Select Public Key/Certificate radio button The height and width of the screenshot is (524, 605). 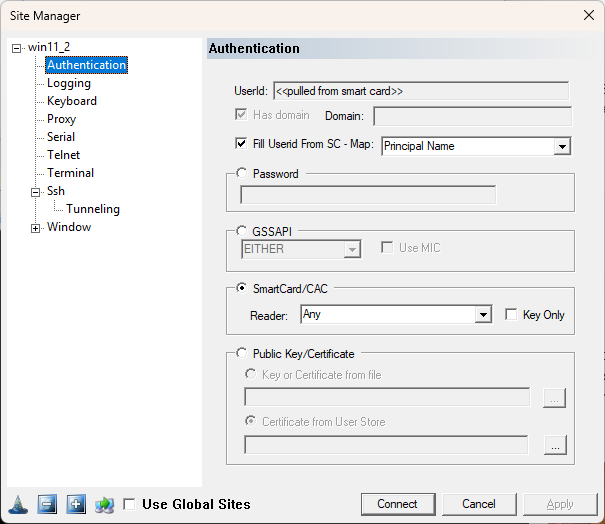click(x=241, y=353)
